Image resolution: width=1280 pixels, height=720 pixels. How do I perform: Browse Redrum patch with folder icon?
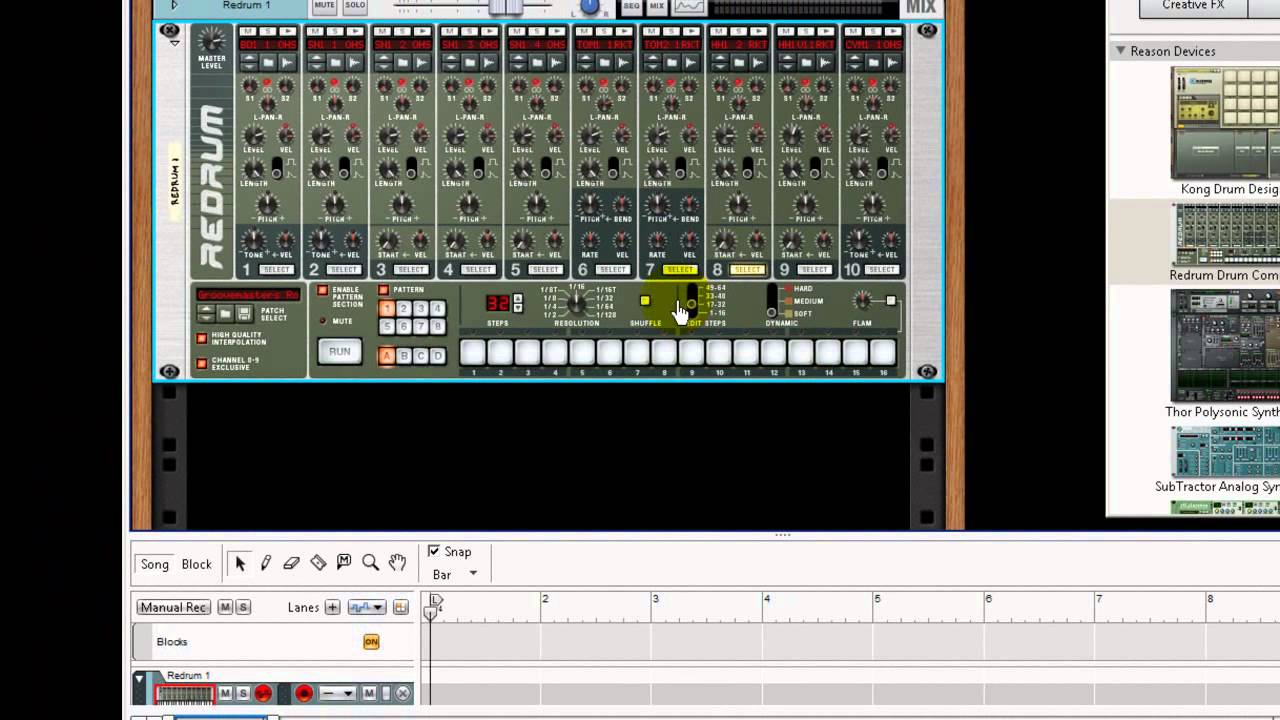pyautogui.click(x=227, y=313)
